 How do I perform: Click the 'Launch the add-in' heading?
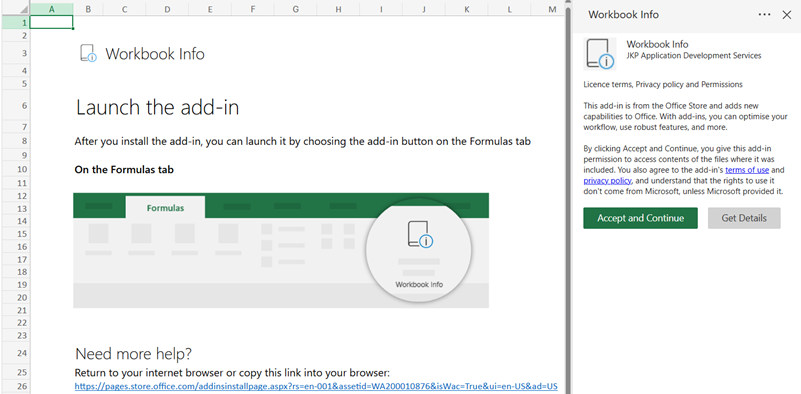[157, 107]
